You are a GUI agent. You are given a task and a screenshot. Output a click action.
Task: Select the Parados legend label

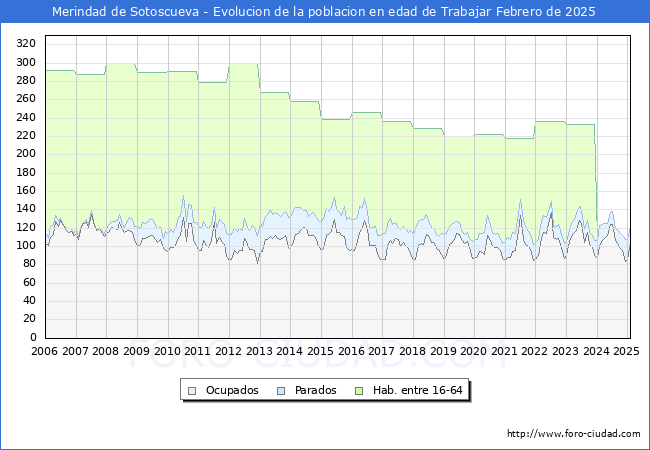point(315,390)
